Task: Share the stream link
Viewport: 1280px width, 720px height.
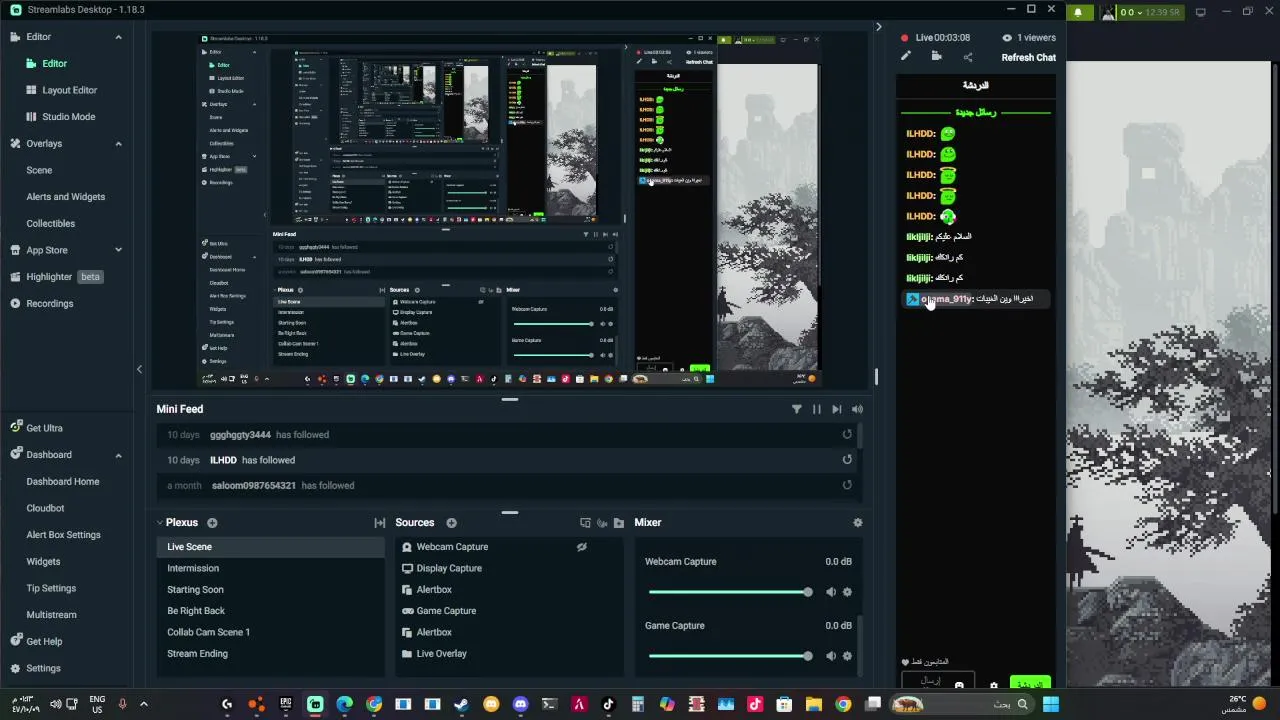Action: [967, 57]
